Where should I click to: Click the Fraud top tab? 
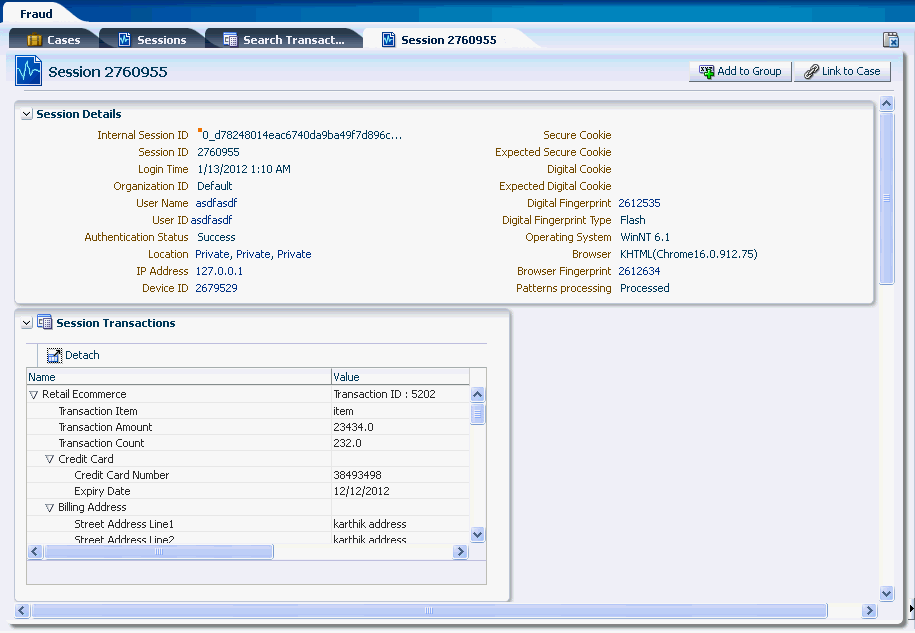pos(36,13)
